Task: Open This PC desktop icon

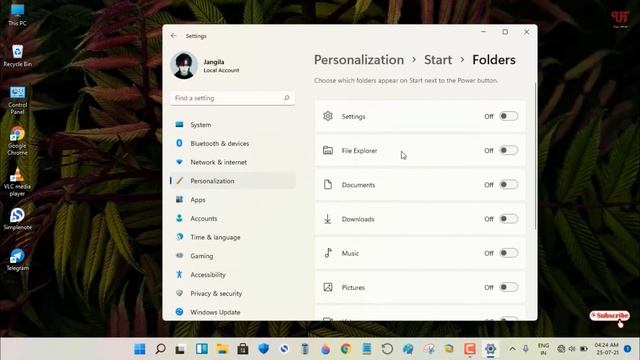Action: pos(18,15)
